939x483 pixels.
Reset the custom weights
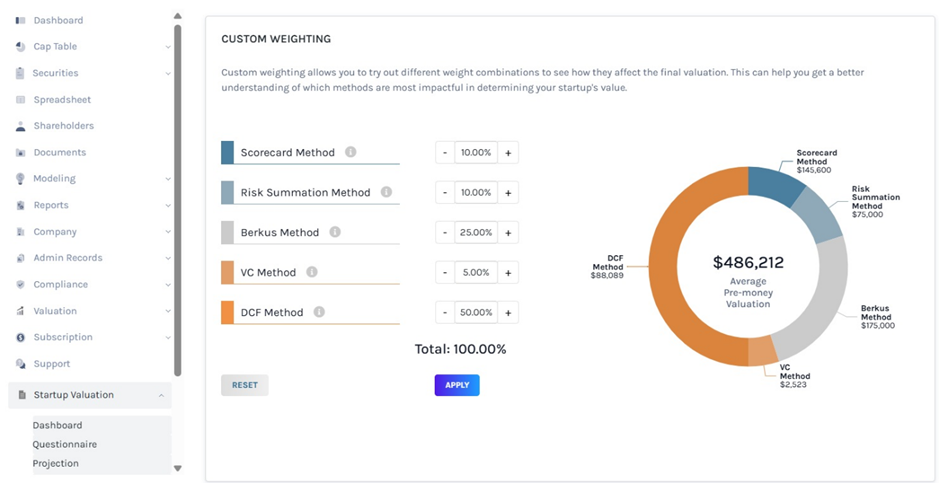click(244, 385)
